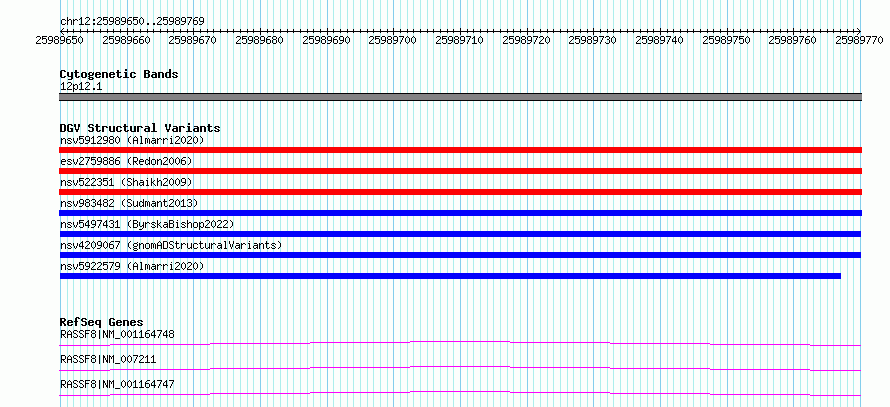
Task: Click the nsv5922579 (Almarri2020) label
Action: click(132, 266)
